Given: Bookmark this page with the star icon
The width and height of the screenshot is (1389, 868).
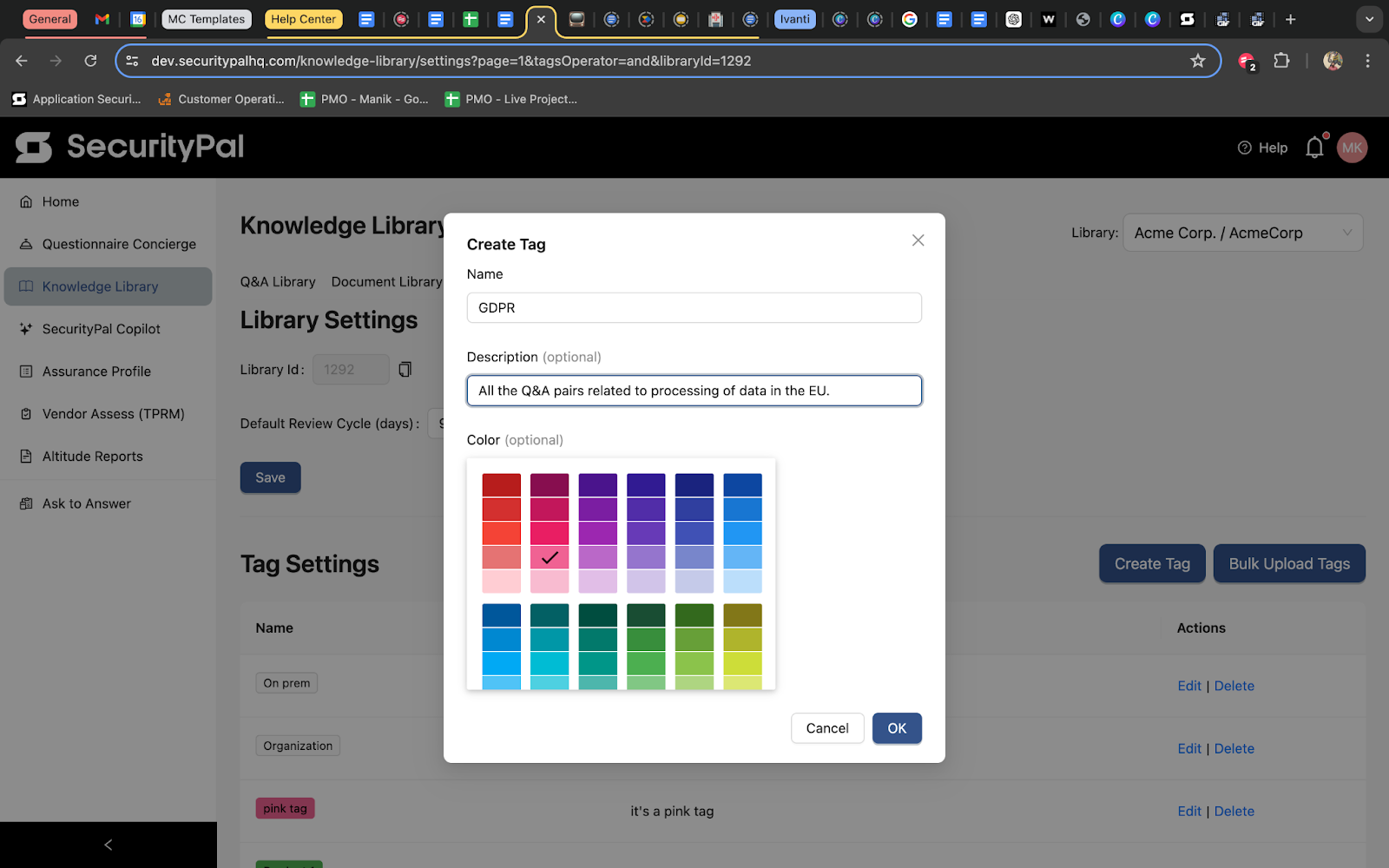Looking at the screenshot, I should (x=1198, y=61).
